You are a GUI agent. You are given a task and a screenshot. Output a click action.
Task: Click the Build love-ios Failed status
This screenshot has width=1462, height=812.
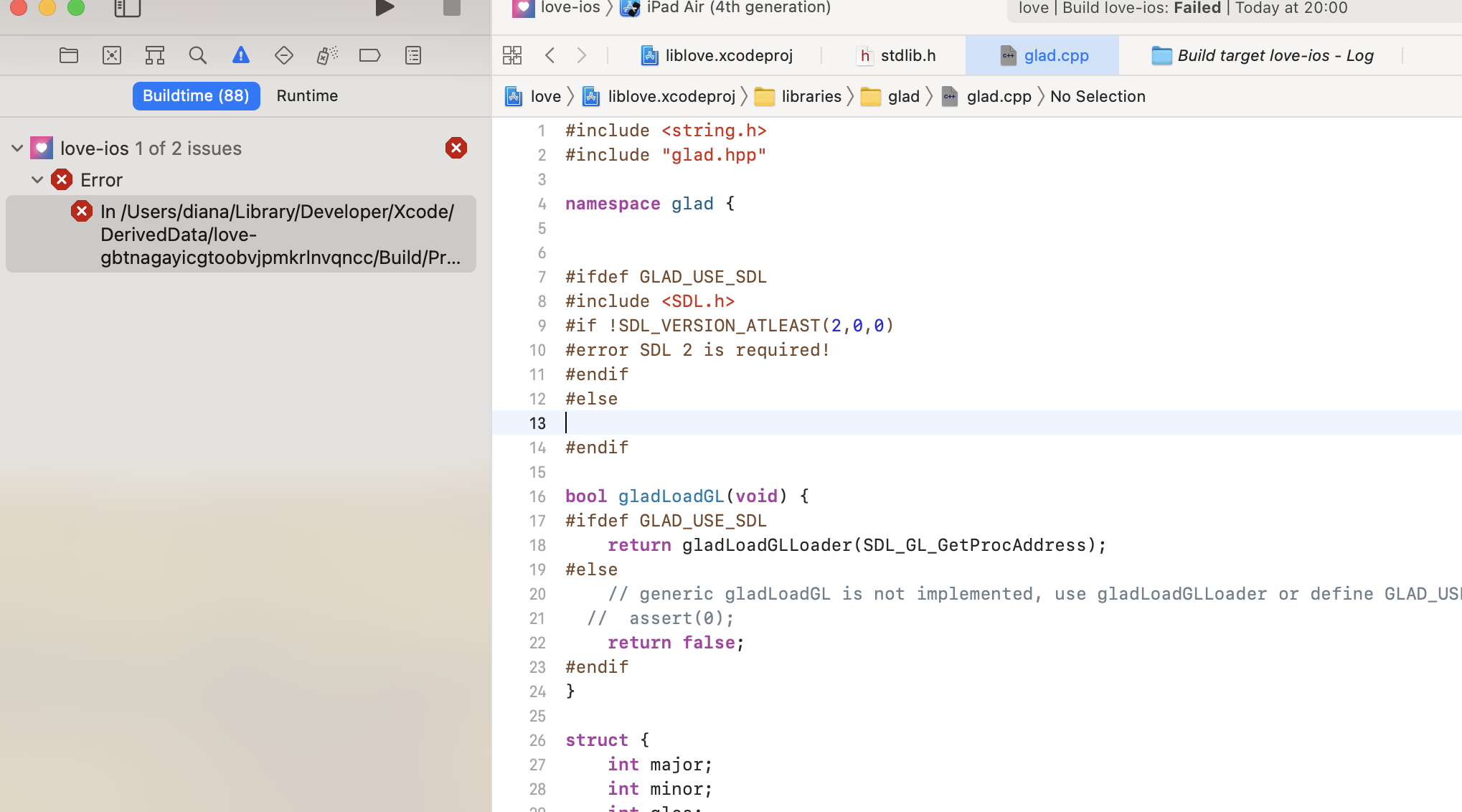coord(1183,8)
